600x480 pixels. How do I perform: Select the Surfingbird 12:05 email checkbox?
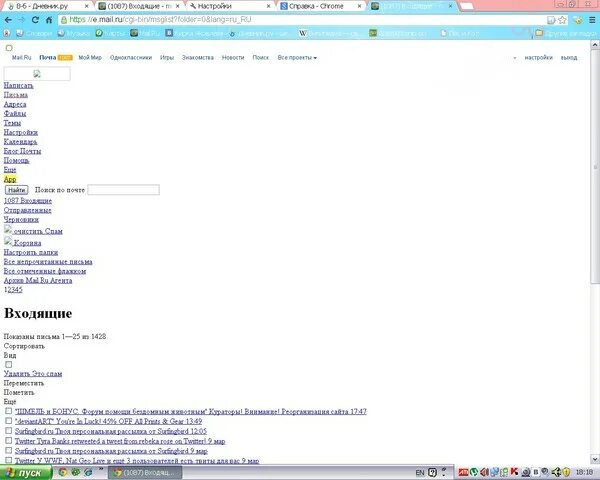point(8,431)
